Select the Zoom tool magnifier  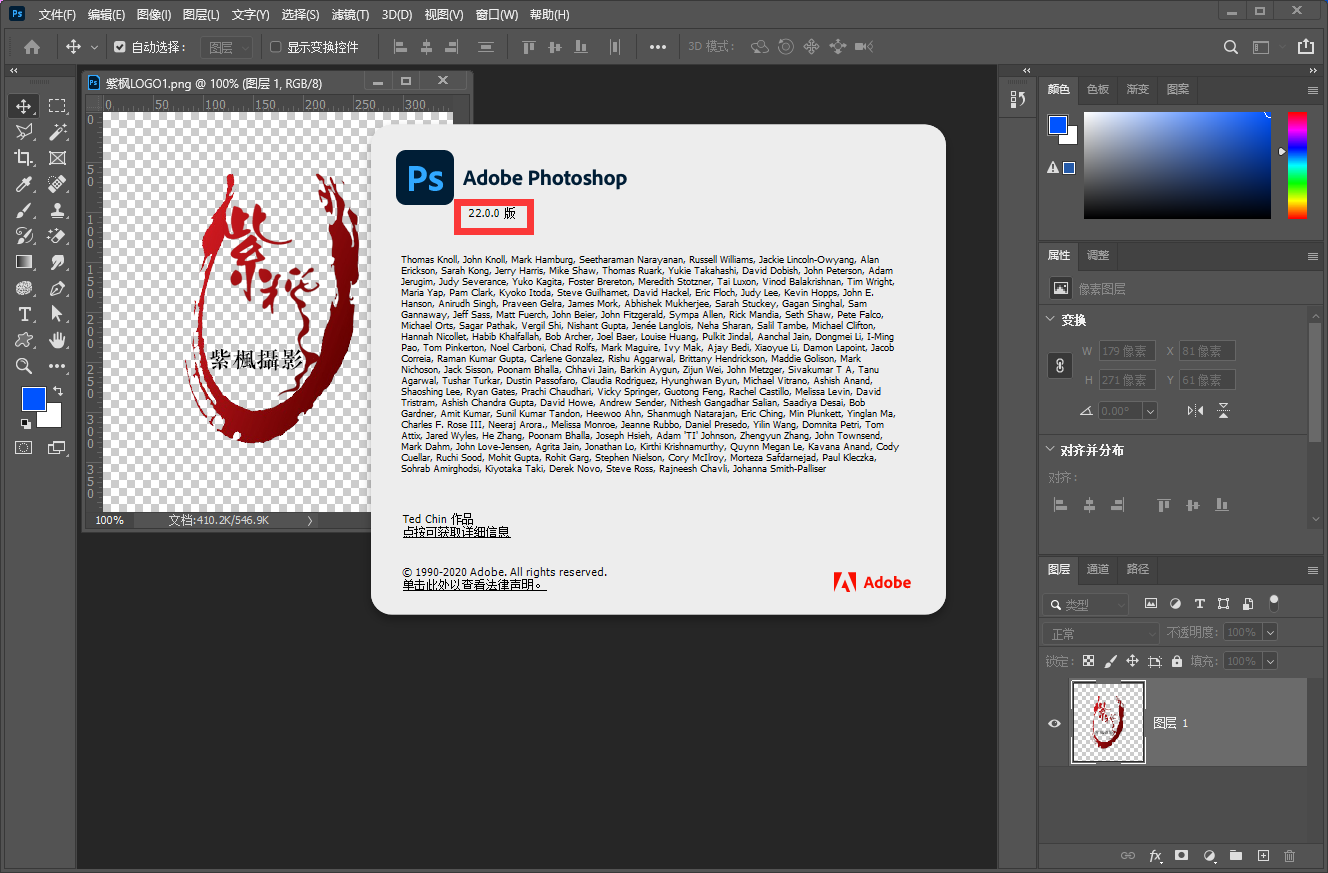point(24,366)
